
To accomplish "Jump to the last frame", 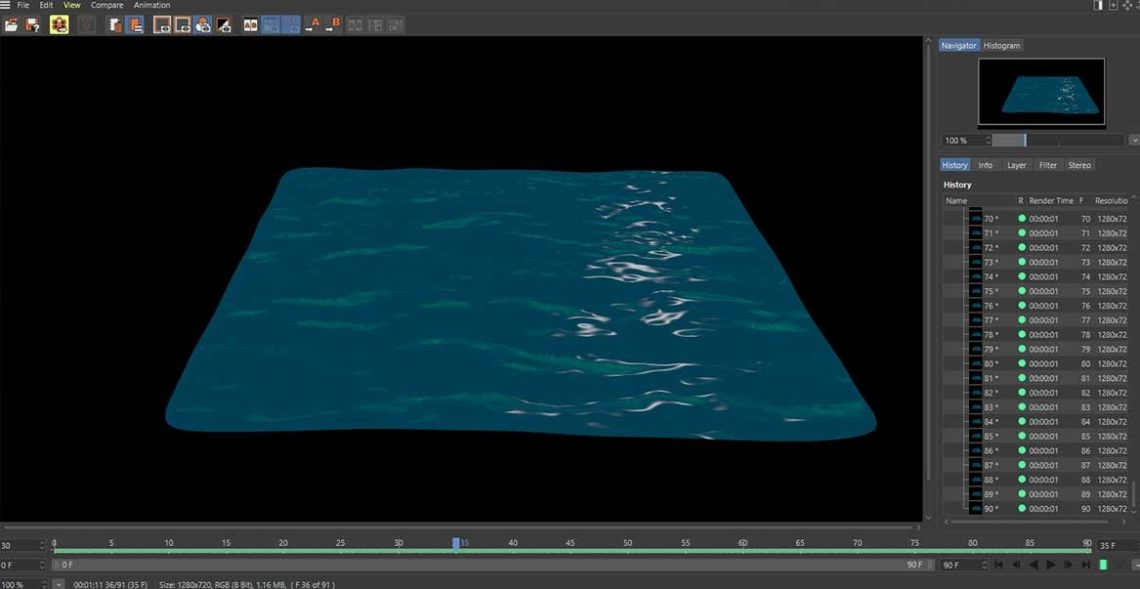I will pyautogui.click(x=1085, y=565).
